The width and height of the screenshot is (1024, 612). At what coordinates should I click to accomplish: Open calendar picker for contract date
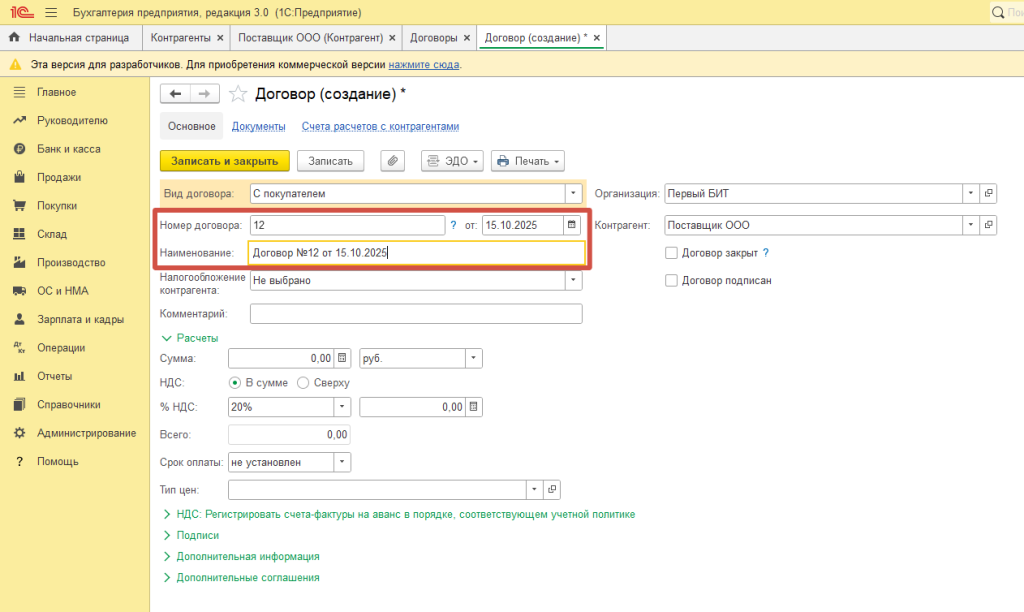(x=572, y=225)
